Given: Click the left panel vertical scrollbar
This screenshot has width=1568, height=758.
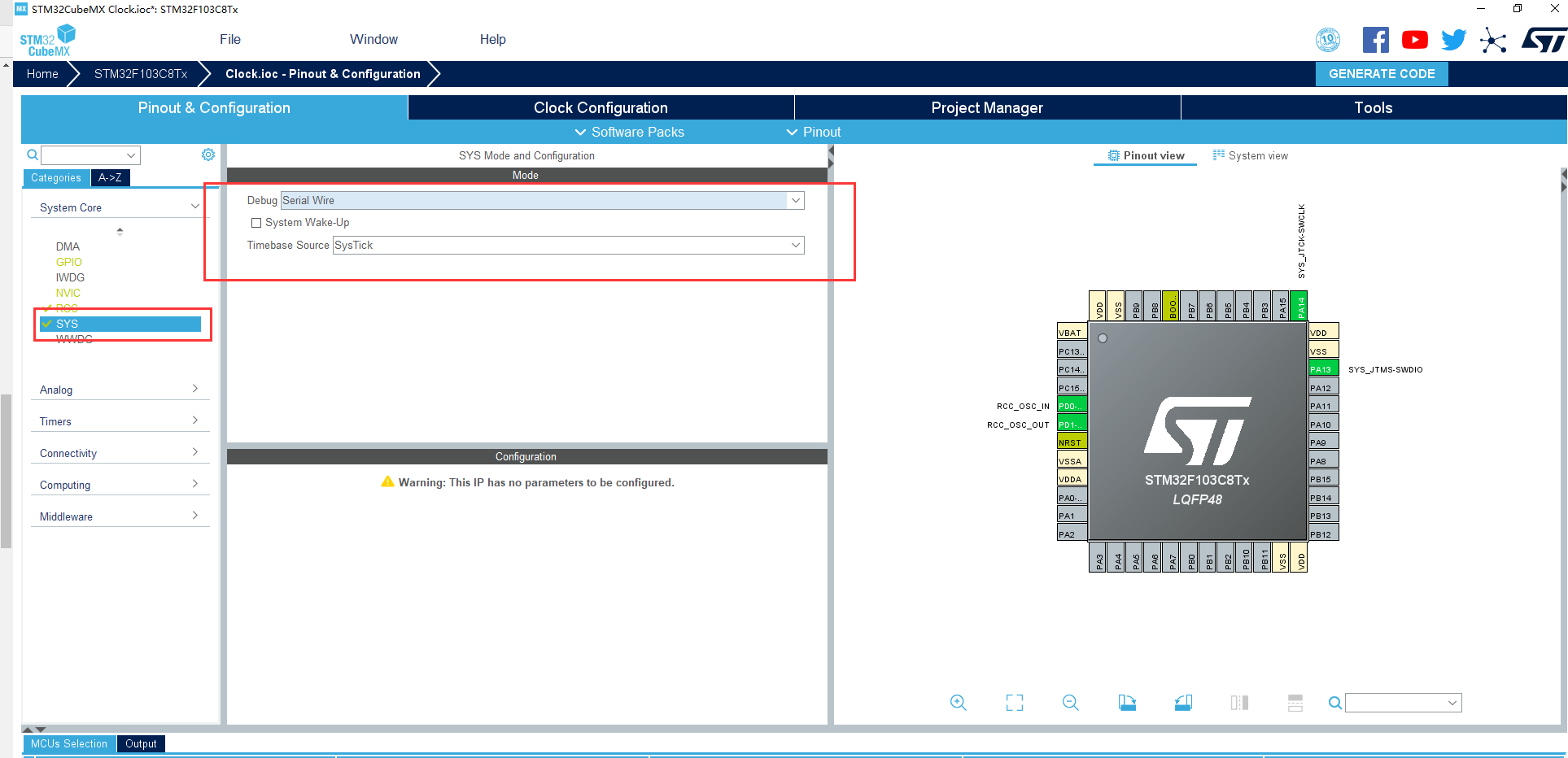Looking at the screenshot, I should pyautogui.click(x=7, y=471).
